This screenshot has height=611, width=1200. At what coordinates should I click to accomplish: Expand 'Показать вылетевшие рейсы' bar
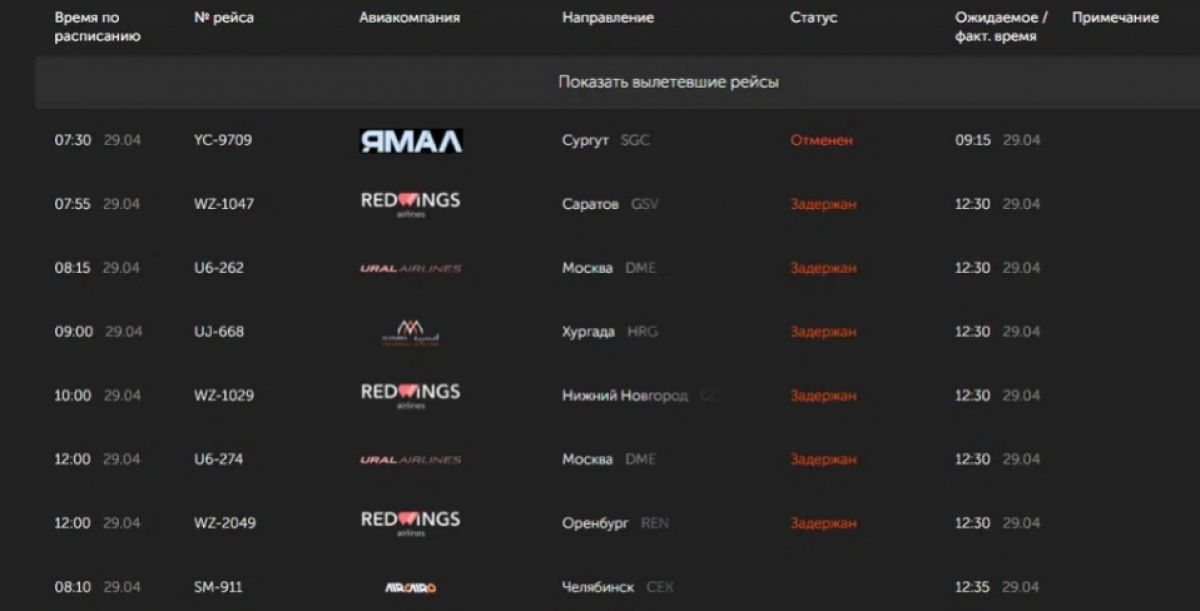pyautogui.click(x=668, y=82)
